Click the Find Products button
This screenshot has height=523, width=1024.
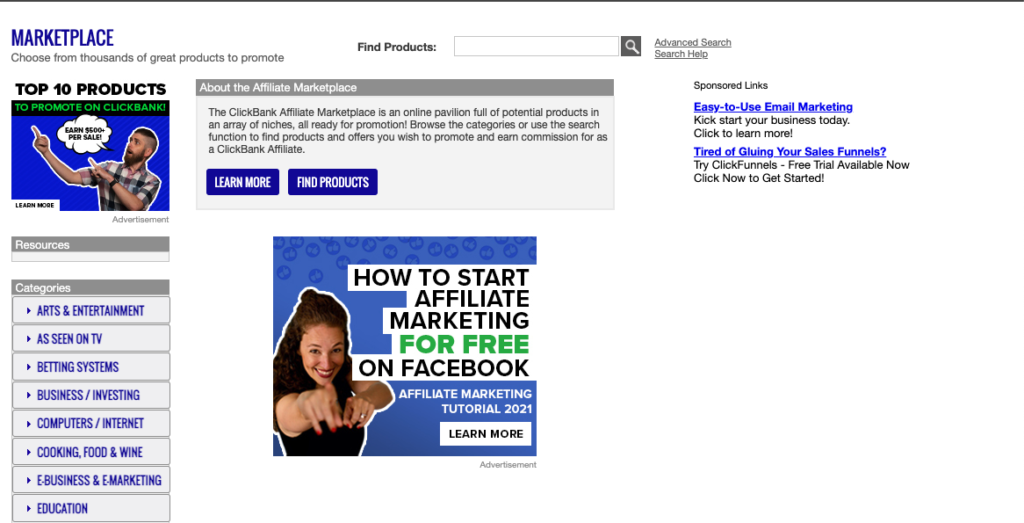pyautogui.click(x=332, y=182)
